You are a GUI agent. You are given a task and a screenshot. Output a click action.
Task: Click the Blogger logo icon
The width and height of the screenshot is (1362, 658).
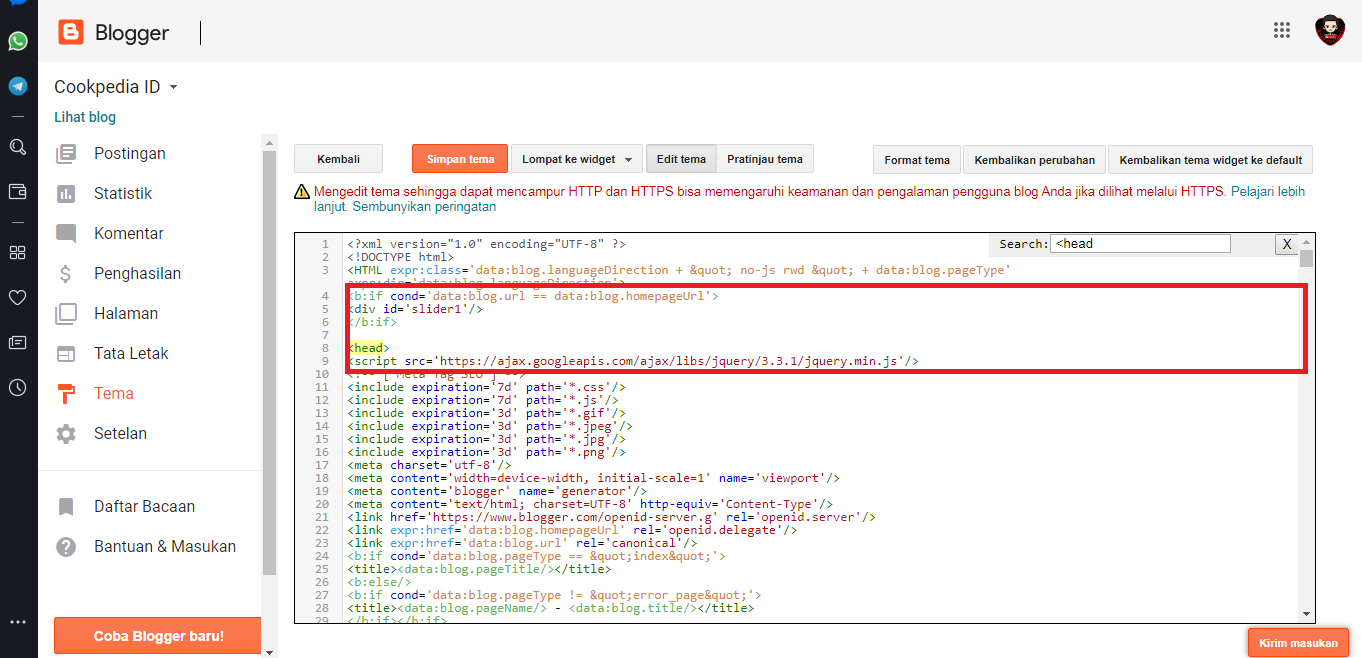[x=71, y=33]
